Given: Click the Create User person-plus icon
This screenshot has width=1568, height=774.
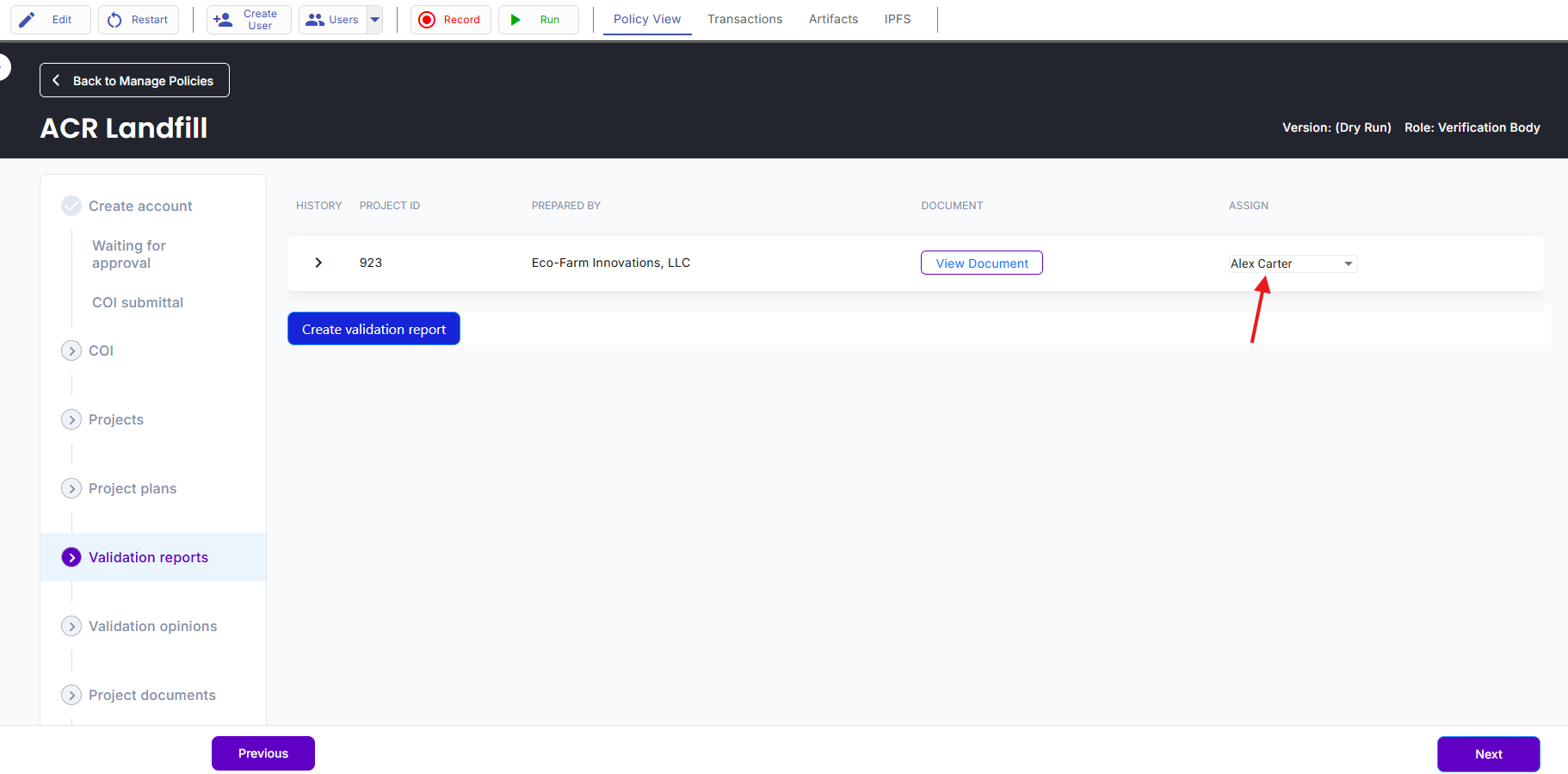Looking at the screenshot, I should pyautogui.click(x=223, y=20).
